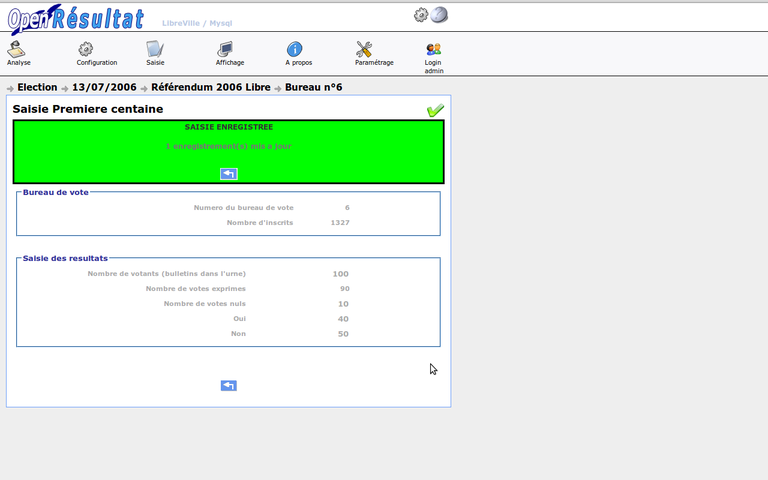The height and width of the screenshot is (480, 768).
Task: Click the Login admin users icon
Action: 433,50
